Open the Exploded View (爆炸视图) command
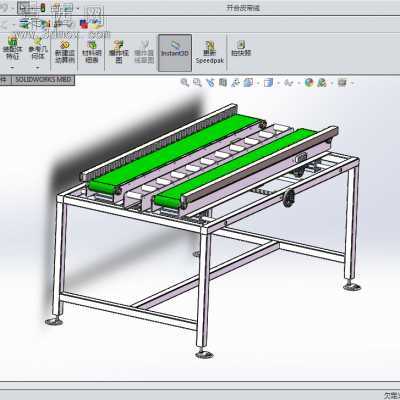Viewport: 400px width, 400px height. [119, 52]
